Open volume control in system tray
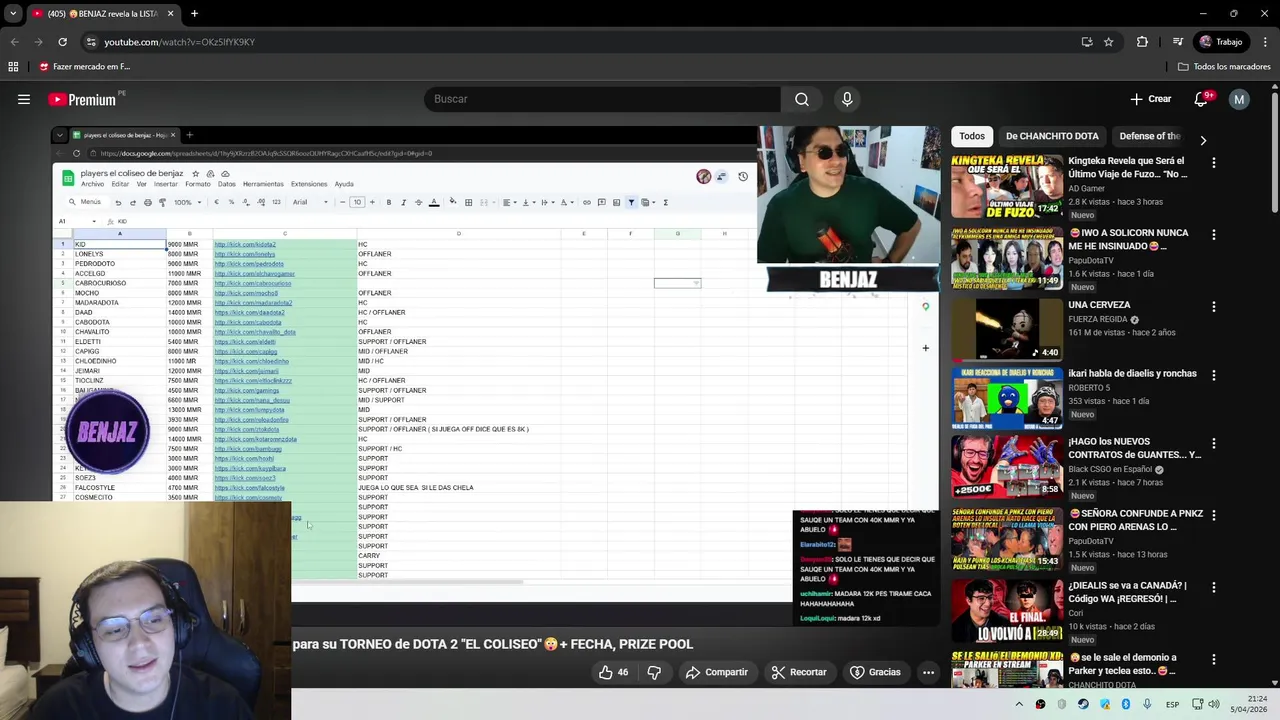 [x=1214, y=704]
